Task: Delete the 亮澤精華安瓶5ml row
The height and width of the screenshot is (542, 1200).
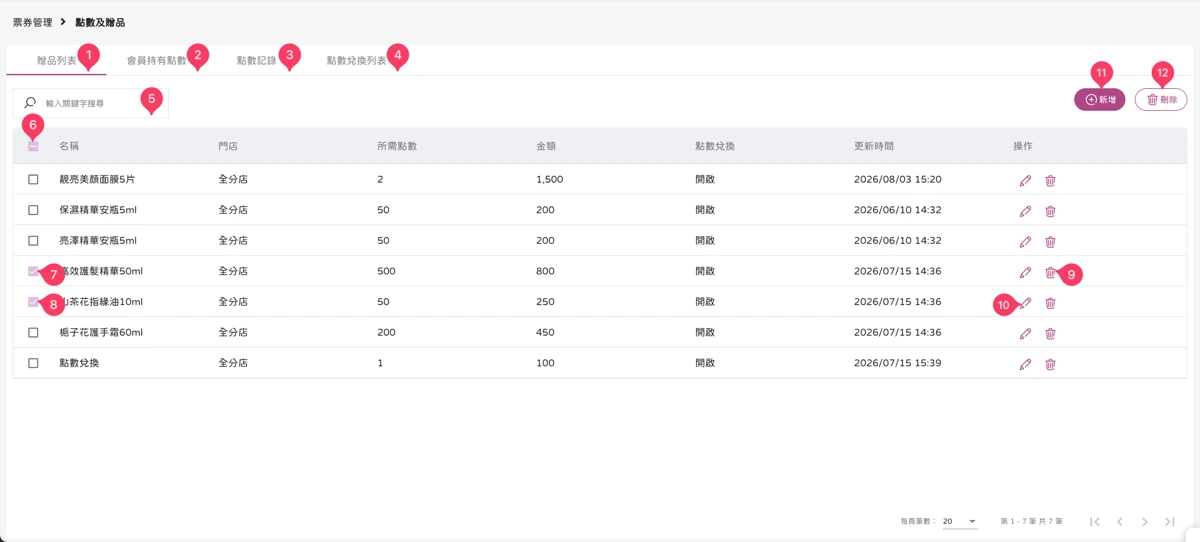Action: tap(1050, 242)
